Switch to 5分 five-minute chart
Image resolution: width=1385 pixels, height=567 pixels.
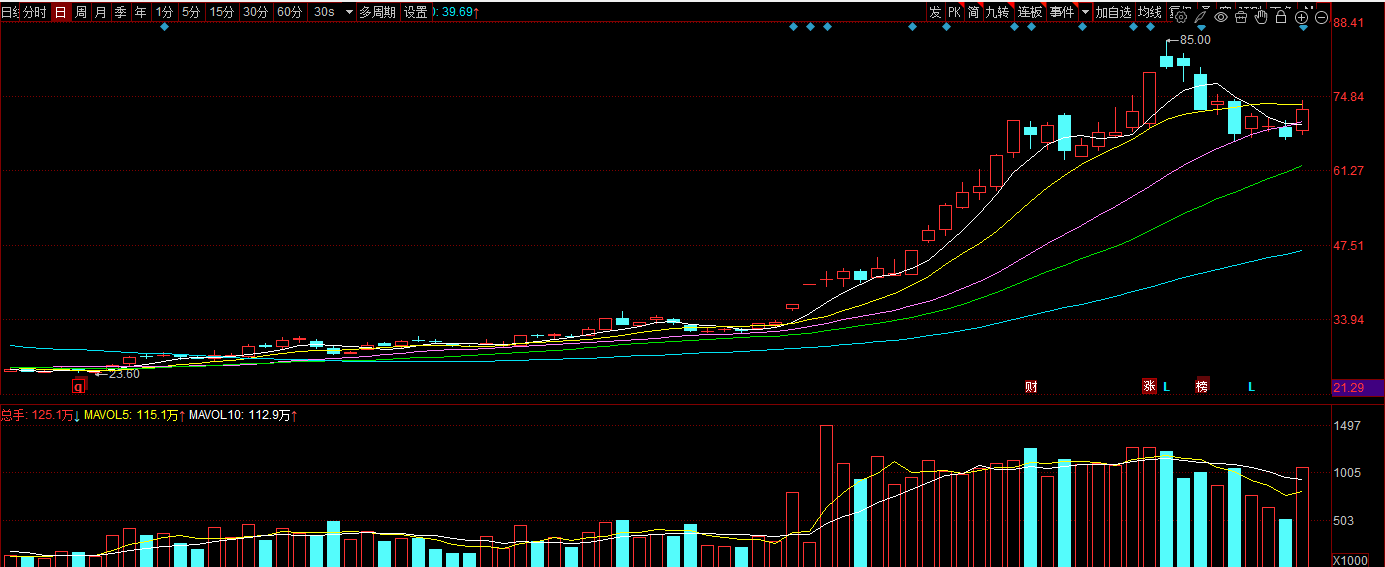191,12
